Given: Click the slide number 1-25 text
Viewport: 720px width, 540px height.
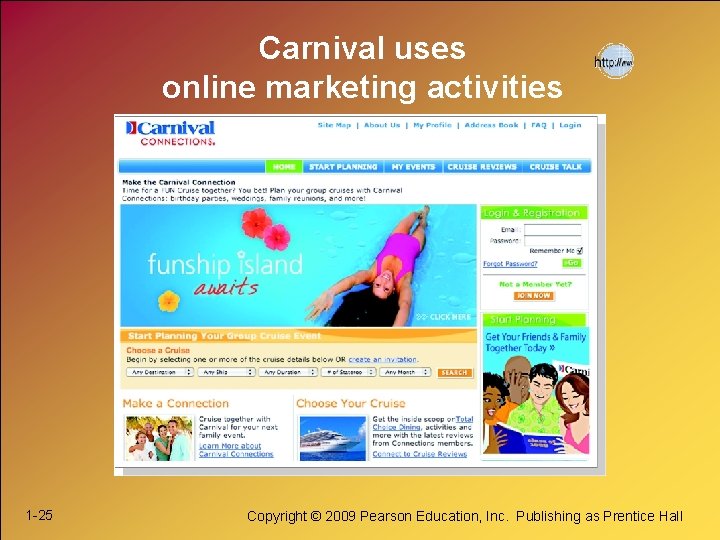Looking at the screenshot, I should coord(39,515).
